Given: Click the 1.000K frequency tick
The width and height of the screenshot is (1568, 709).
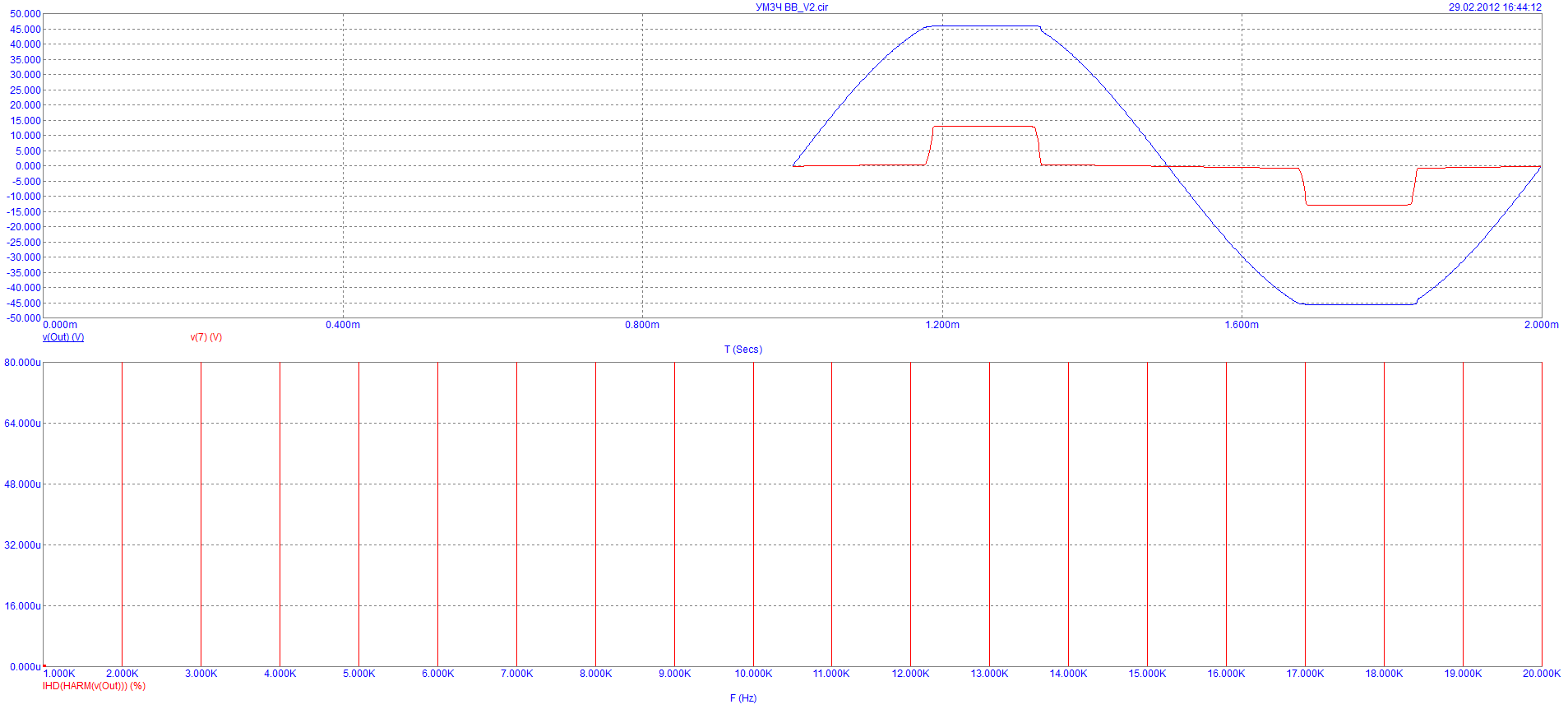Looking at the screenshot, I should pyautogui.click(x=59, y=674).
